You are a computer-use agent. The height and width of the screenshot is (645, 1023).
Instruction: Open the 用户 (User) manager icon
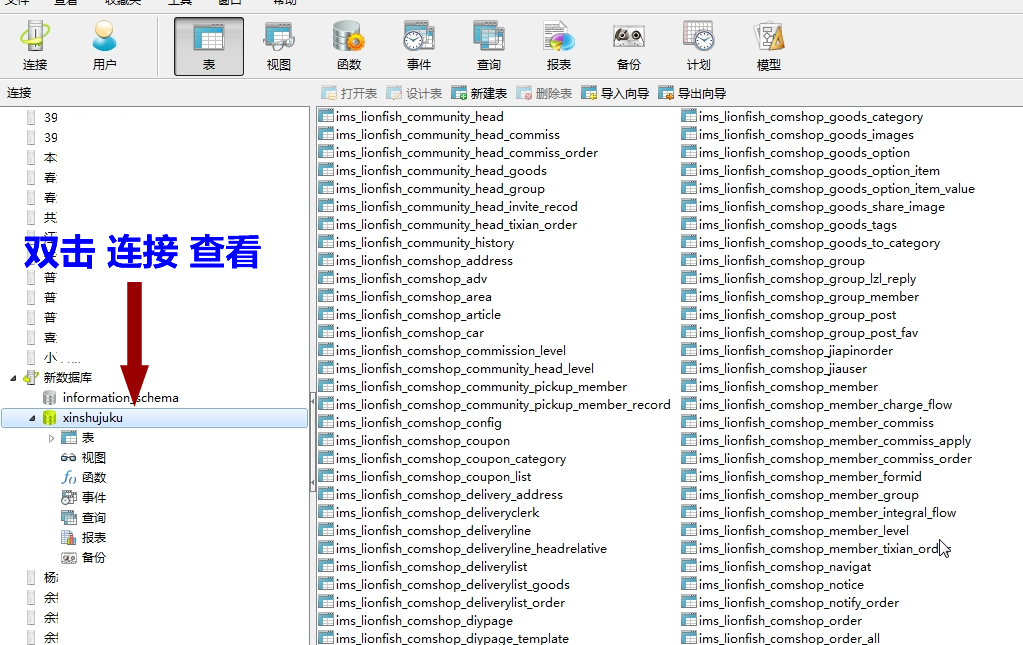[x=104, y=46]
